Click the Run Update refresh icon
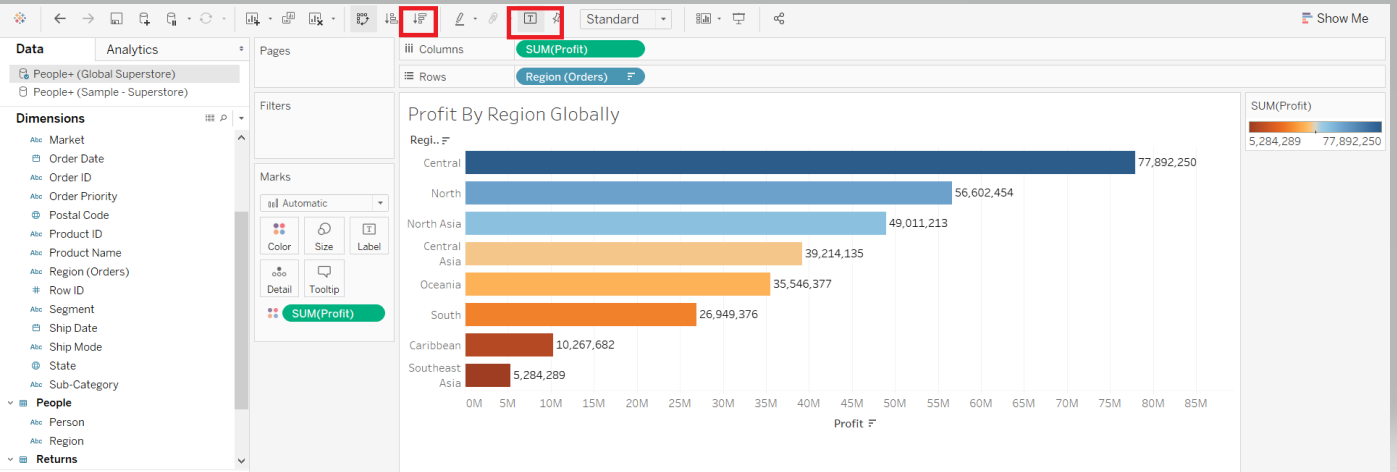Viewport: 1397px width, 472px height. pyautogui.click(x=206, y=18)
